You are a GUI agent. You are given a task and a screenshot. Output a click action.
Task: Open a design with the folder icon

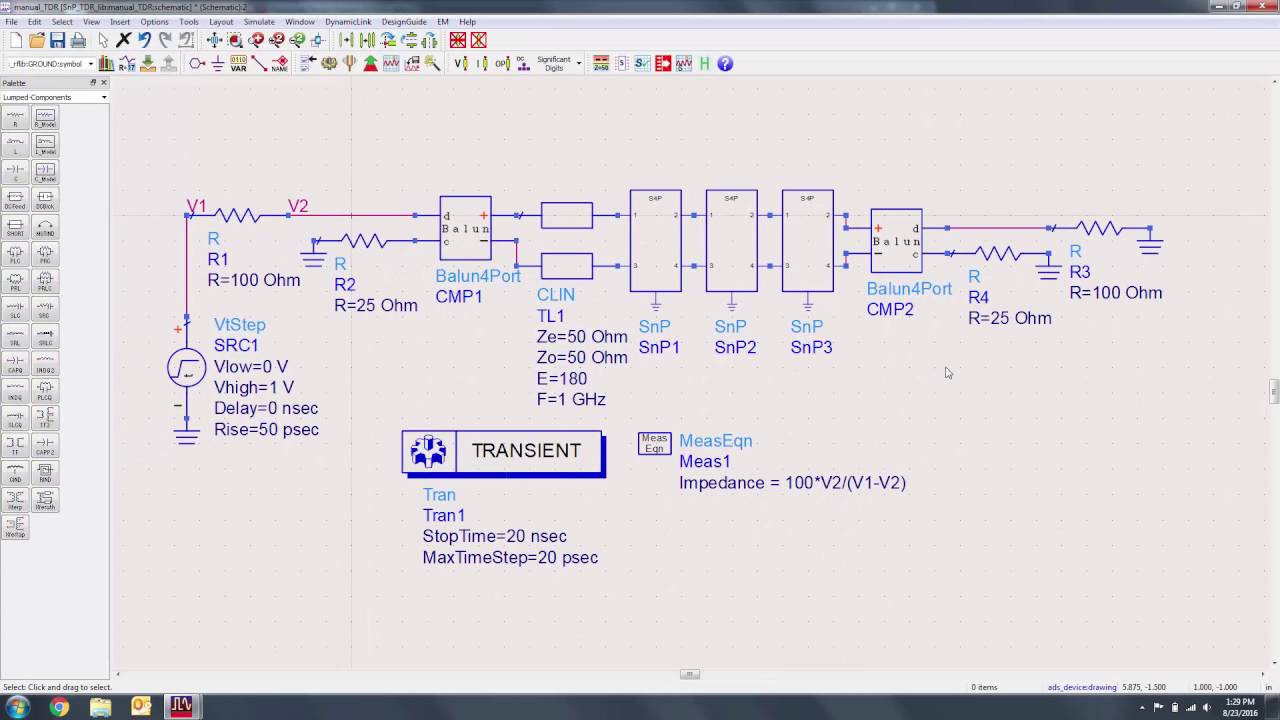[37, 40]
